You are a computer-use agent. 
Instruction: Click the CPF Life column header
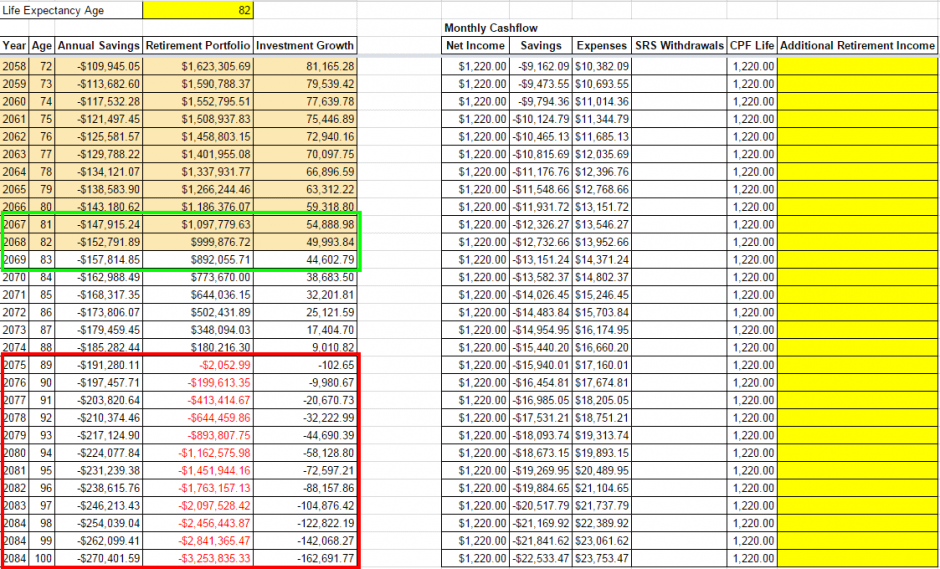[752, 46]
